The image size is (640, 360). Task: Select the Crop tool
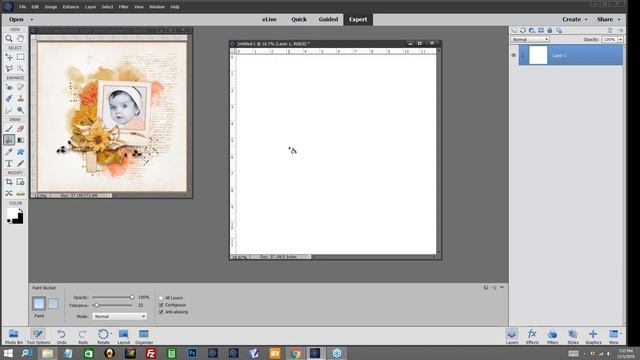coord(9,182)
